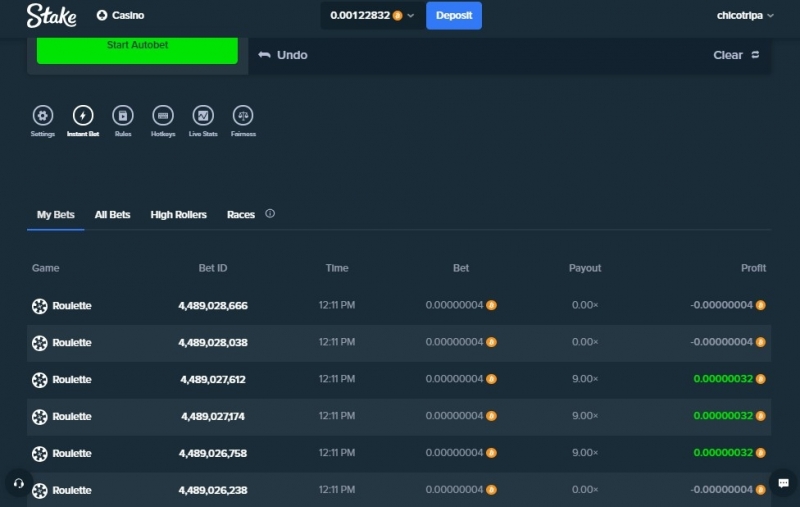The image size is (800, 507).
Task: Click the Game column header
Action: [x=45, y=268]
